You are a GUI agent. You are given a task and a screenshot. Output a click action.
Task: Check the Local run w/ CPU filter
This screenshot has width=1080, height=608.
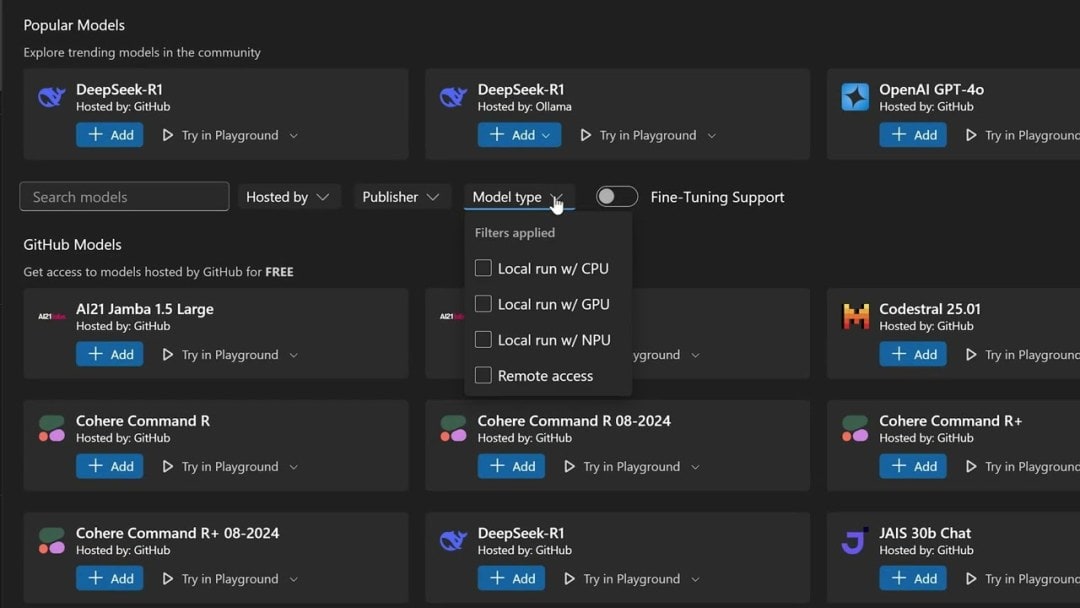tap(483, 268)
